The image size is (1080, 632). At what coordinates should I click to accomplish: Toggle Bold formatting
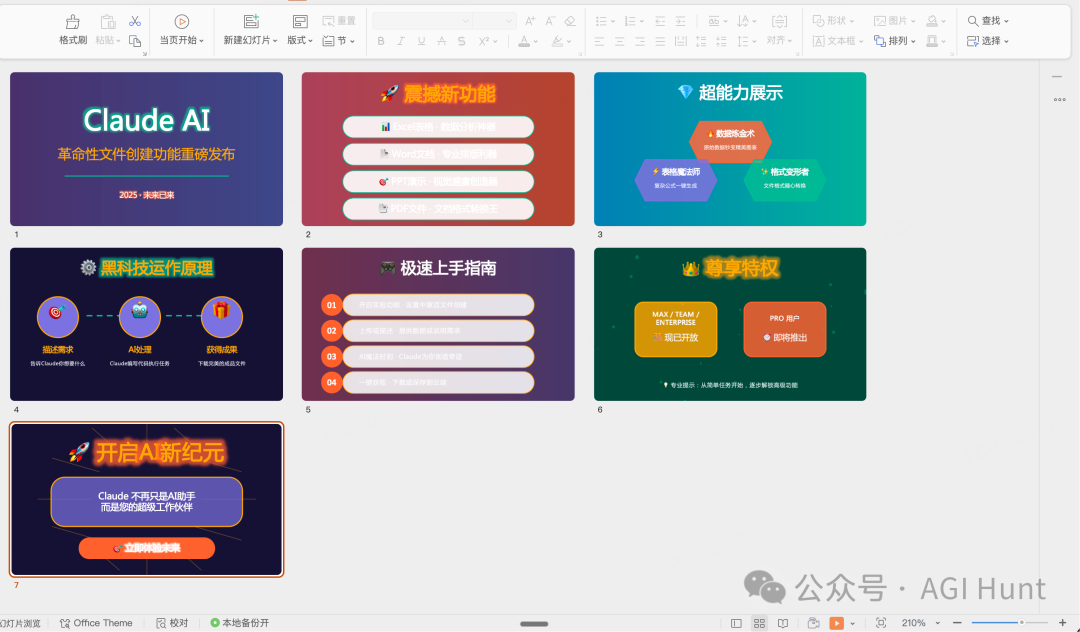point(381,41)
